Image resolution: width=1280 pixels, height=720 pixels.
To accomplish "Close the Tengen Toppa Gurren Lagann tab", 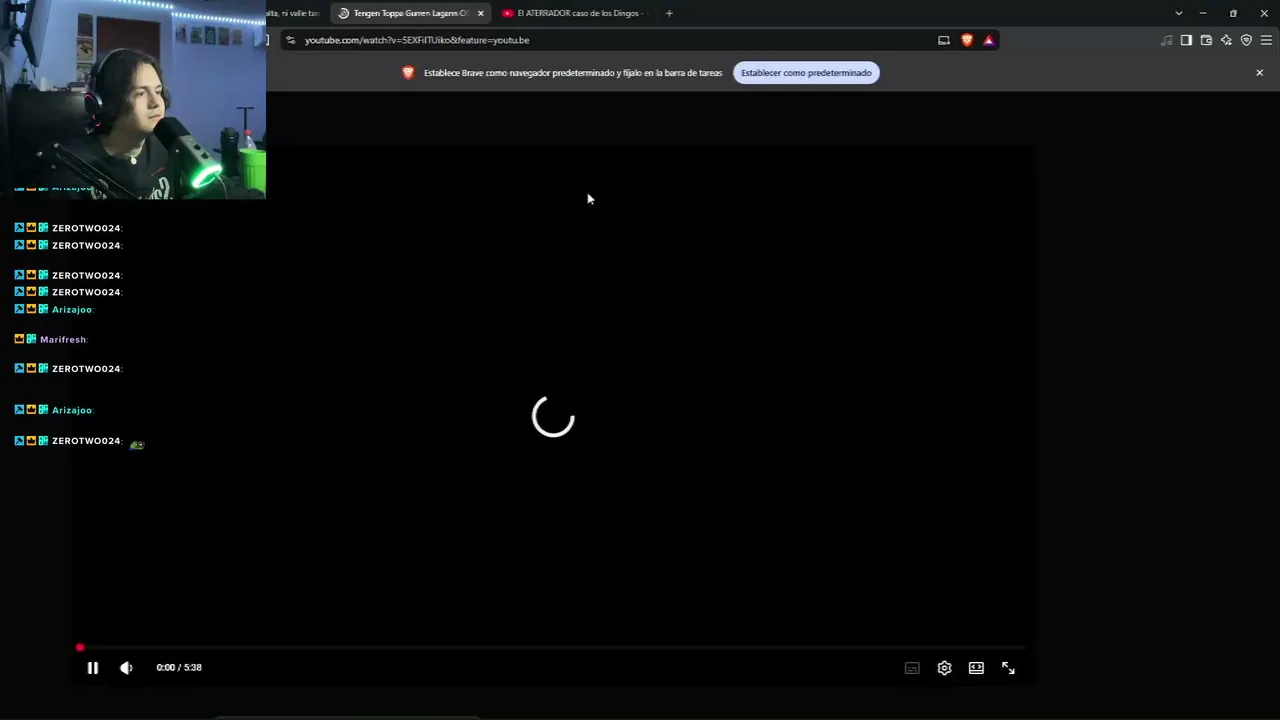I will 481,13.
